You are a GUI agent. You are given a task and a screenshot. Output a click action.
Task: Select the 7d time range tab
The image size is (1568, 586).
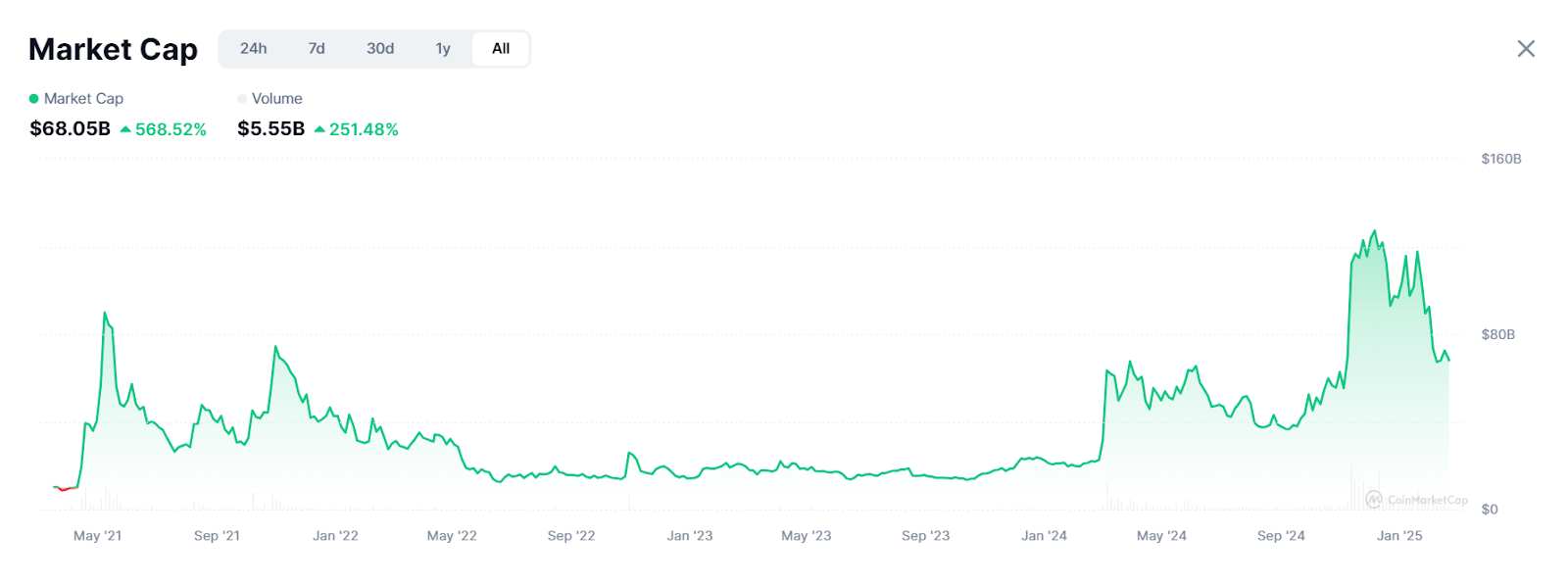[317, 49]
